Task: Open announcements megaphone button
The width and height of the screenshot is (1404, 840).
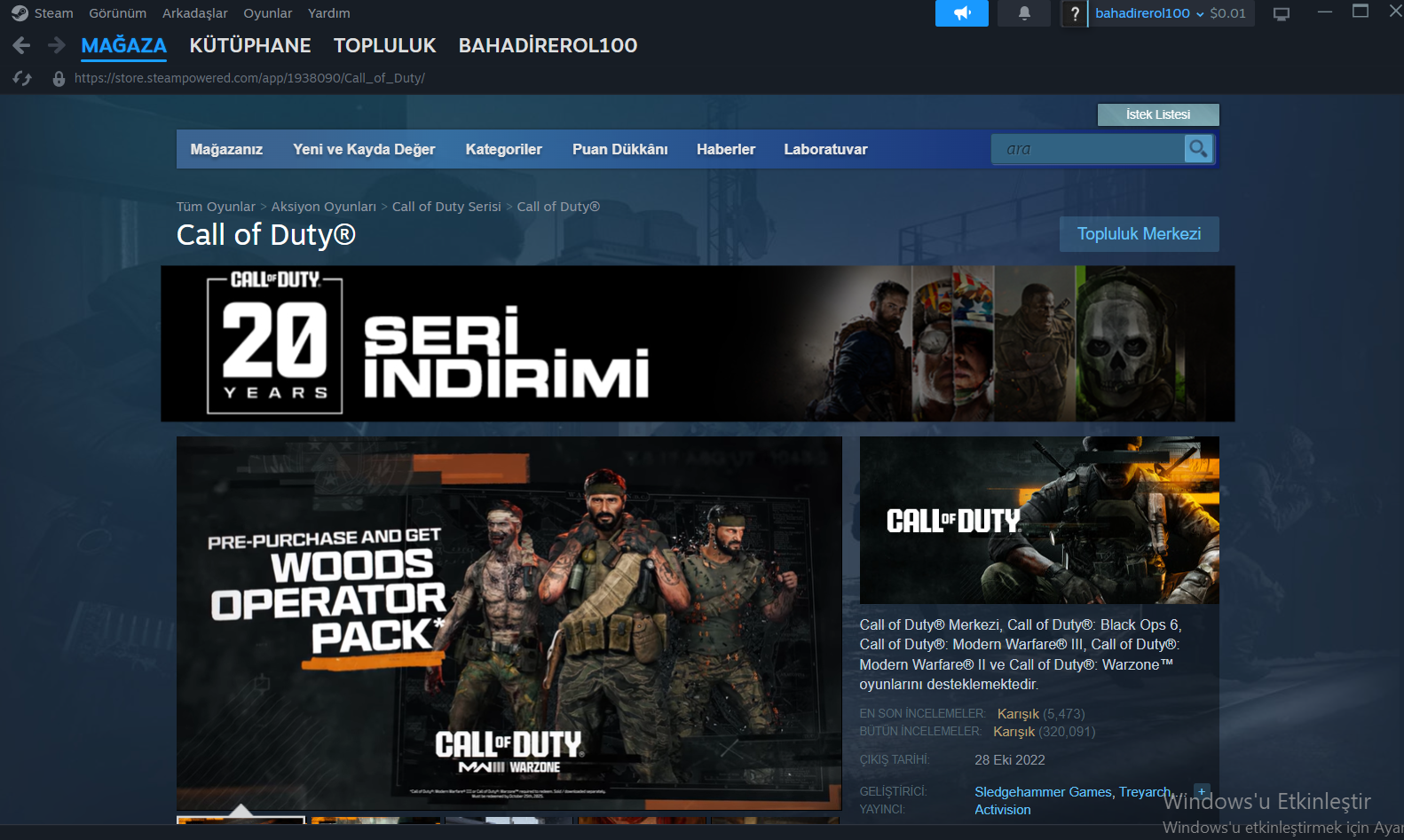Action: coord(962,13)
